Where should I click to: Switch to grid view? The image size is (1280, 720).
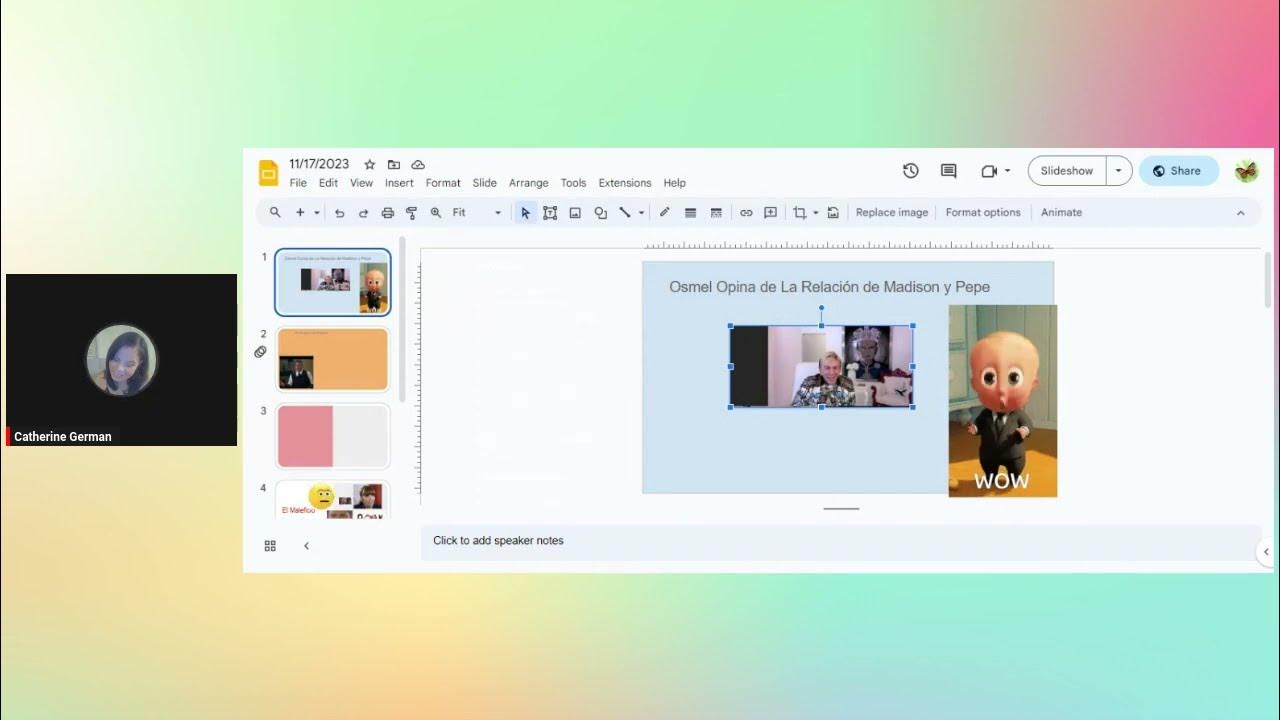(x=270, y=546)
